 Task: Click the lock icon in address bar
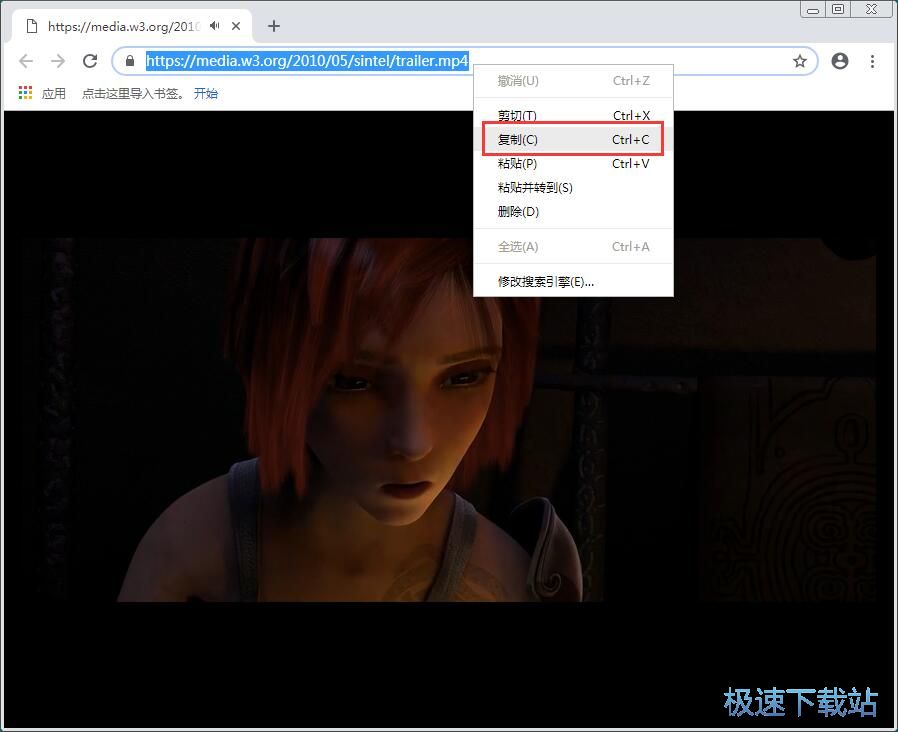[x=129, y=61]
